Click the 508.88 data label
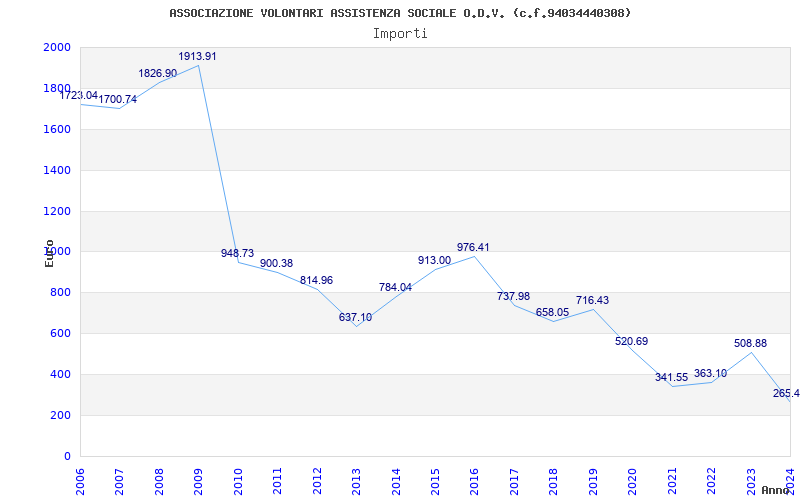This screenshot has width=800, height=500. click(751, 343)
